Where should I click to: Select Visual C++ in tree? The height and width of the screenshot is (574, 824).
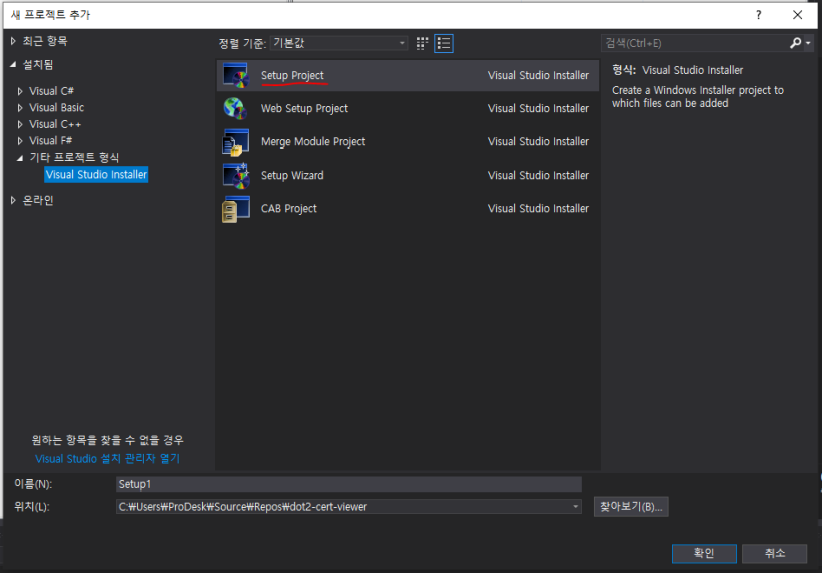55,125
